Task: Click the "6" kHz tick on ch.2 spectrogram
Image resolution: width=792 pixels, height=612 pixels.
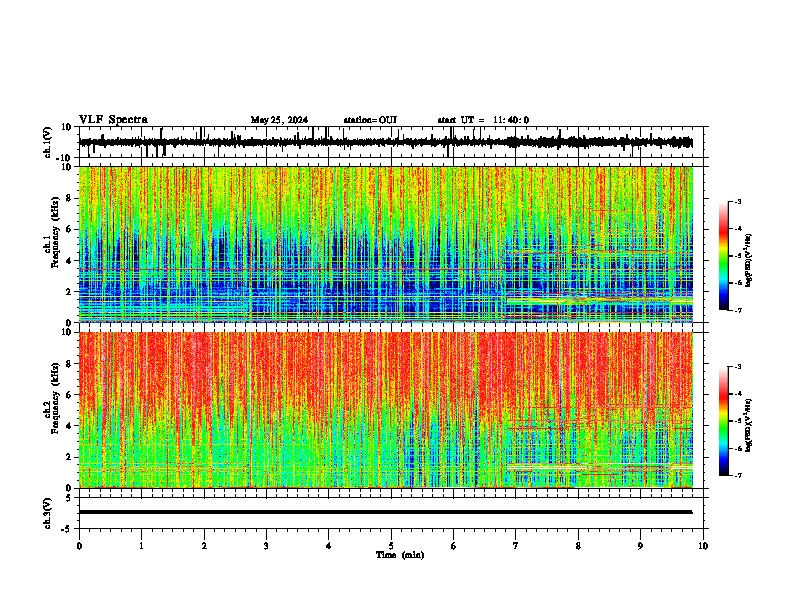Action: coord(70,395)
